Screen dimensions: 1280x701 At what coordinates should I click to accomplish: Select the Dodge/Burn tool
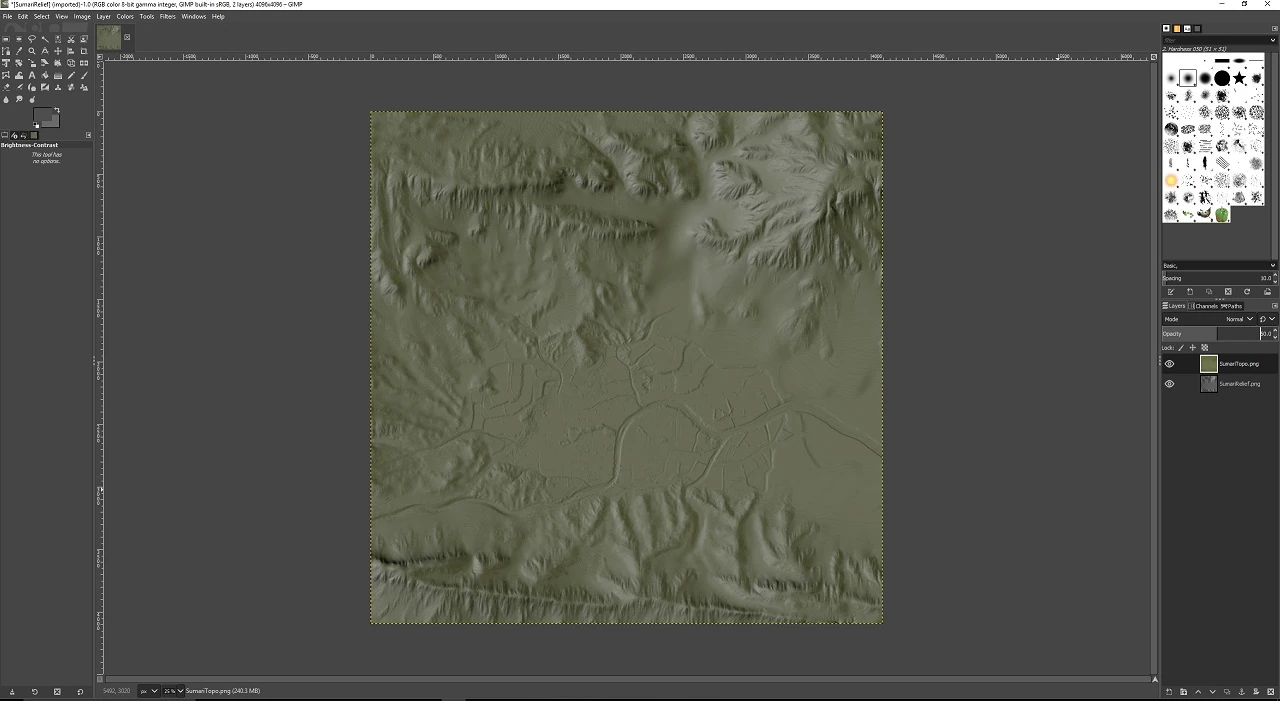point(32,99)
